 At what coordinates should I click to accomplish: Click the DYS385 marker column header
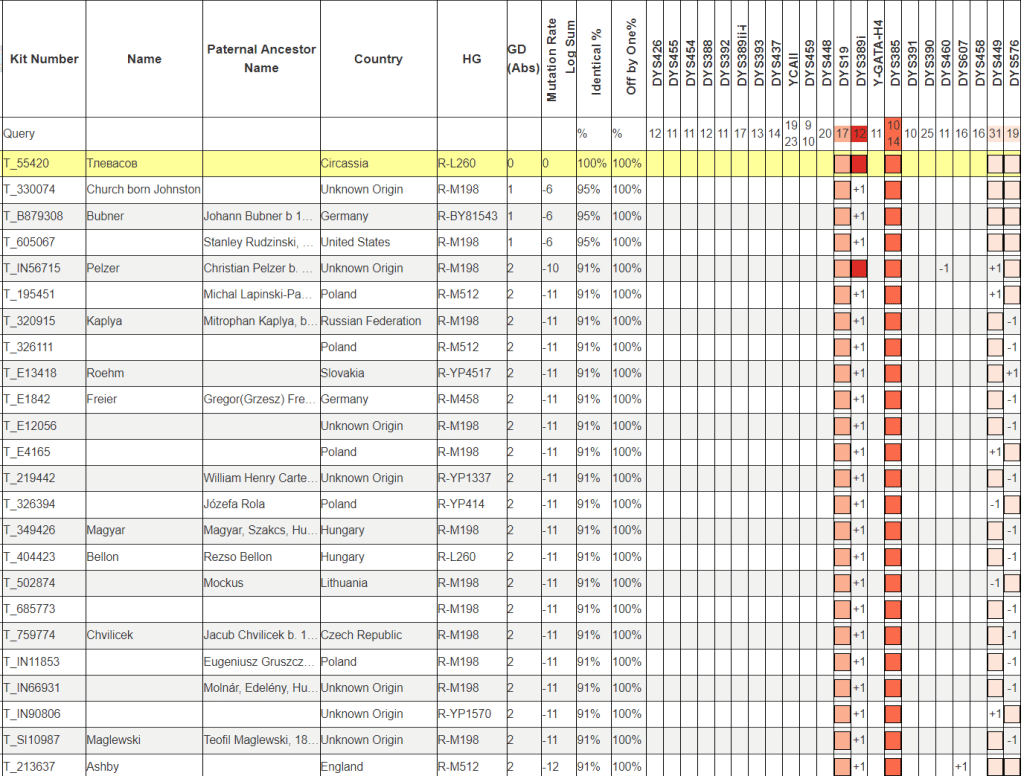[x=894, y=59]
